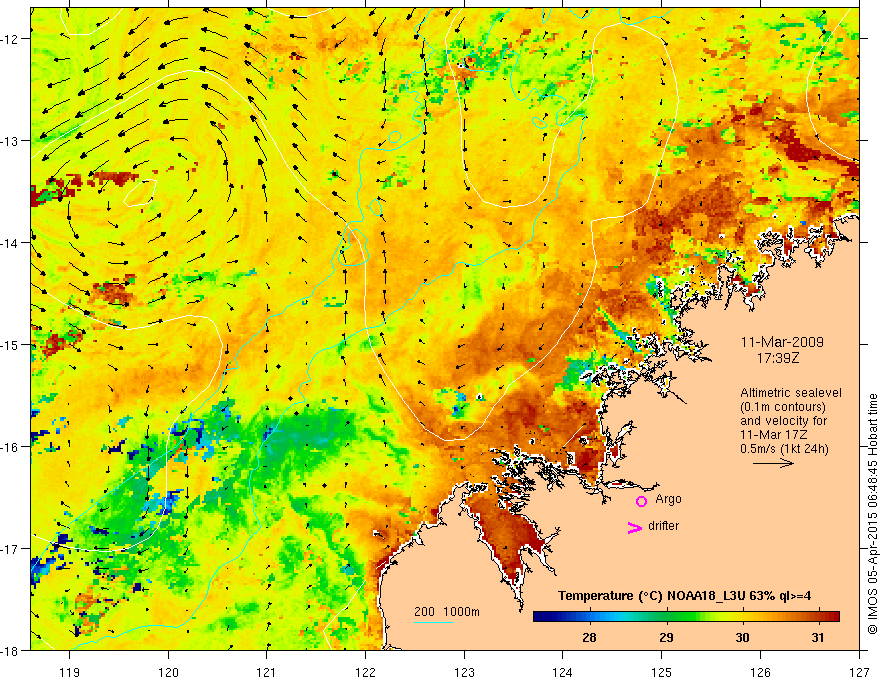Click the longitude 123 axis label

(x=464, y=672)
